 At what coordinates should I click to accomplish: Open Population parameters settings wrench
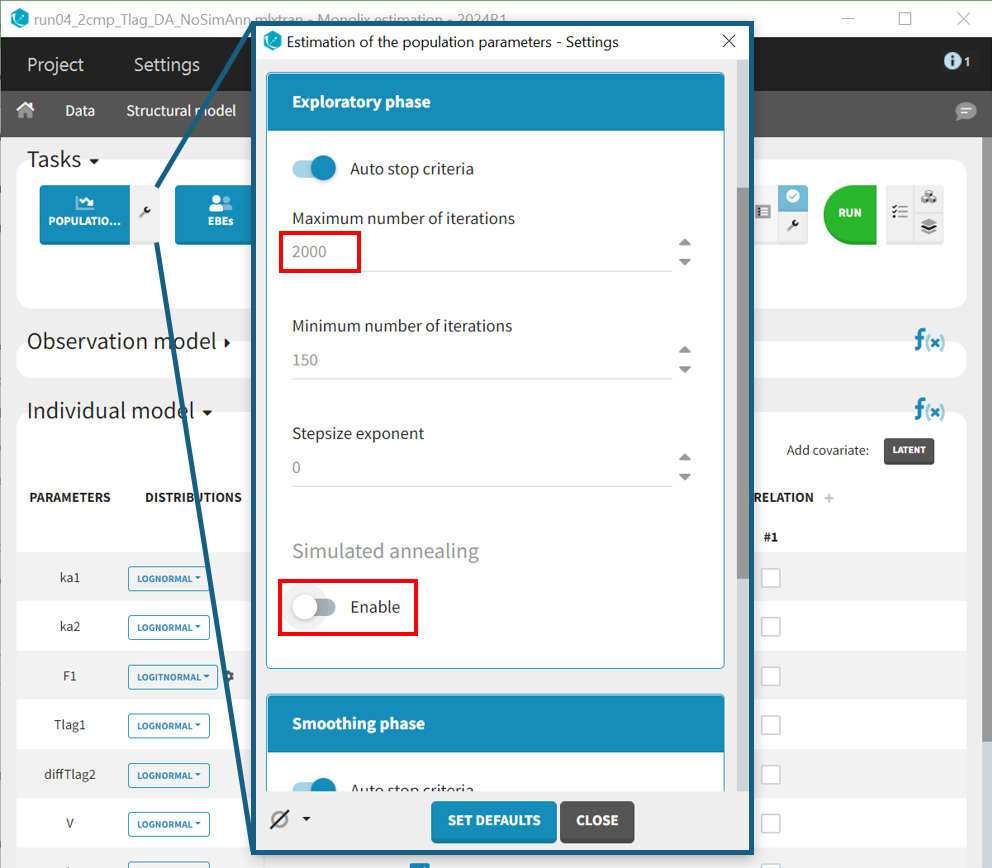pos(145,213)
